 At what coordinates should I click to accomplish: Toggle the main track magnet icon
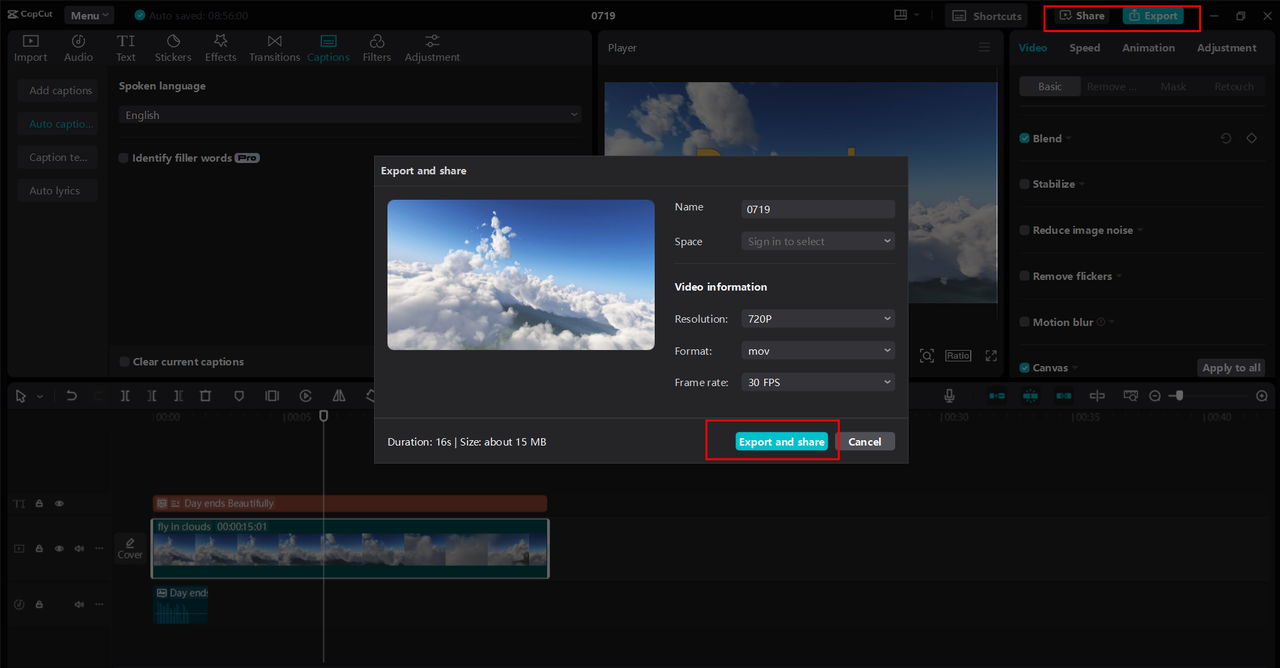(x=997, y=396)
